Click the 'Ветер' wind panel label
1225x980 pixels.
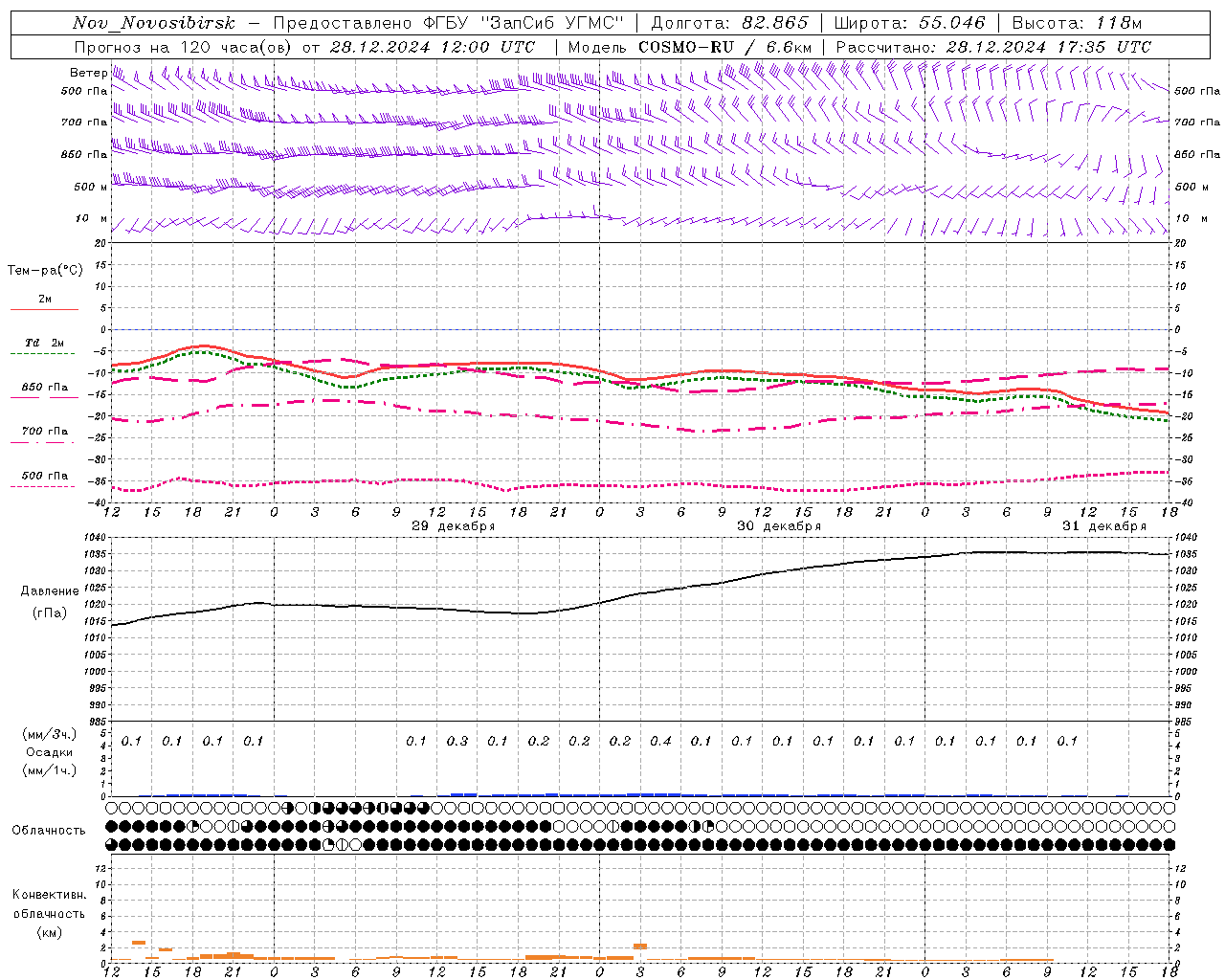(x=88, y=73)
